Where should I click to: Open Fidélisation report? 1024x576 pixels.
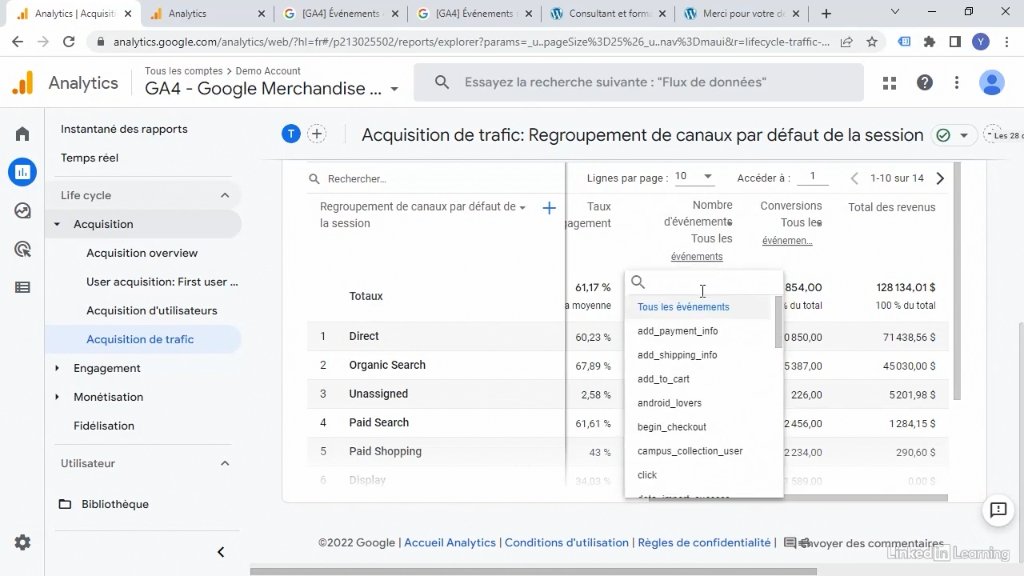pos(104,426)
